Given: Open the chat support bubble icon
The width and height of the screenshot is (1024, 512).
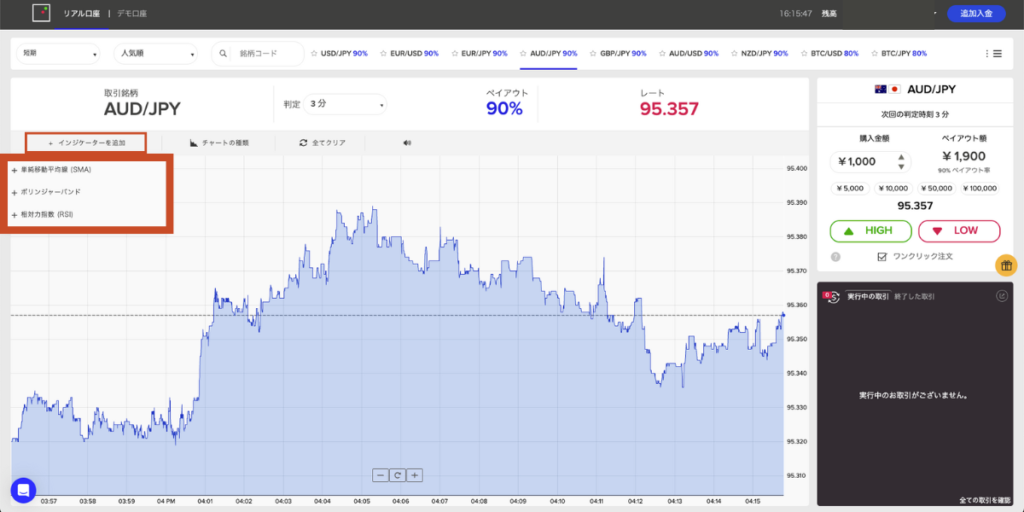Looking at the screenshot, I should (24, 490).
